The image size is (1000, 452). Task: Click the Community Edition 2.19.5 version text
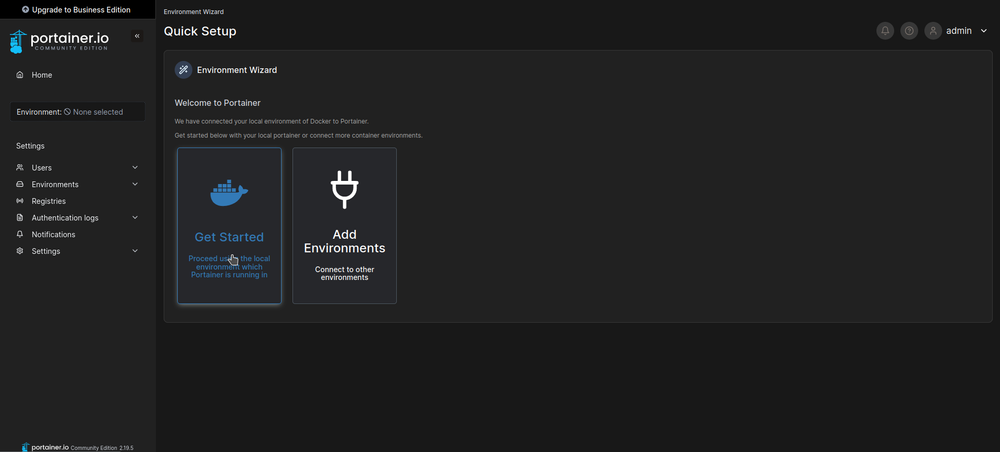[102, 448]
